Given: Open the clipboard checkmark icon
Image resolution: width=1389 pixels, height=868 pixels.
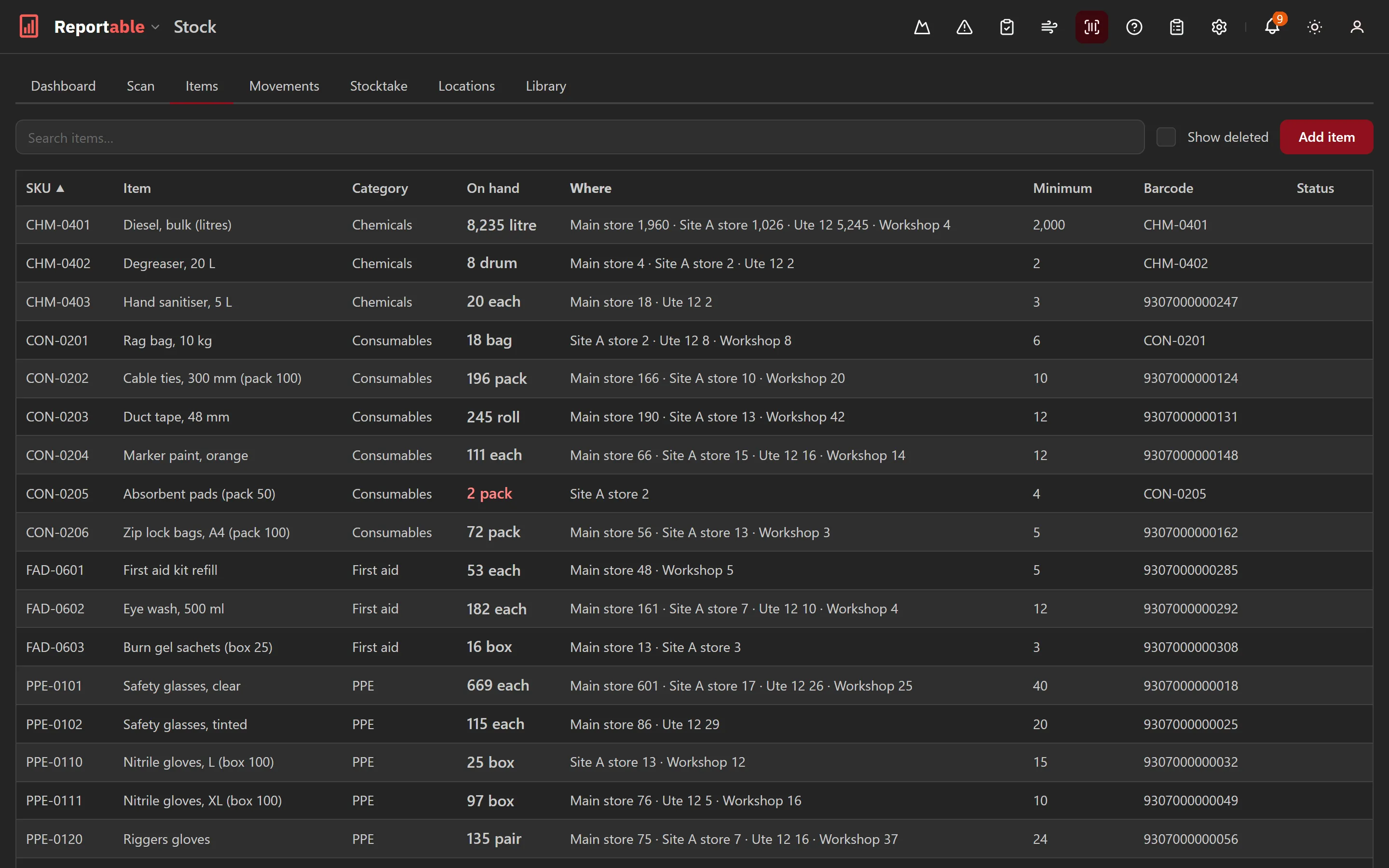Looking at the screenshot, I should pos(1007,27).
